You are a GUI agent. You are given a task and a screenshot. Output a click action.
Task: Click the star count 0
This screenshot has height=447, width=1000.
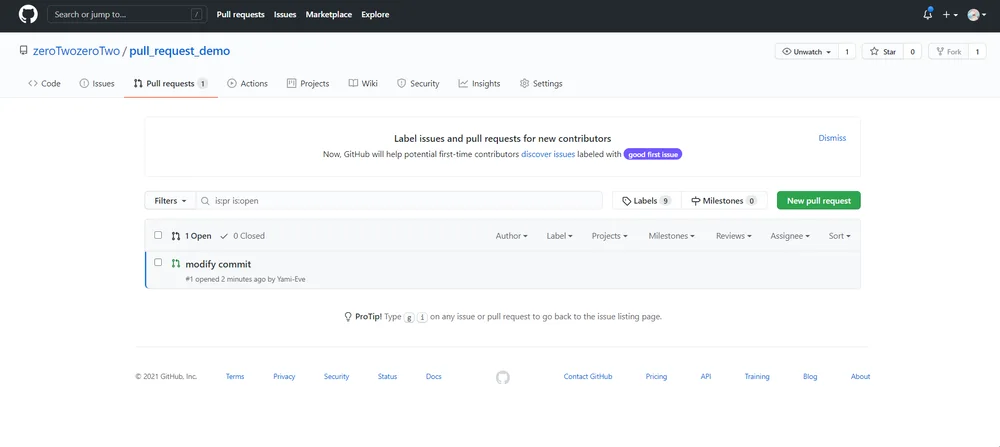[912, 52]
